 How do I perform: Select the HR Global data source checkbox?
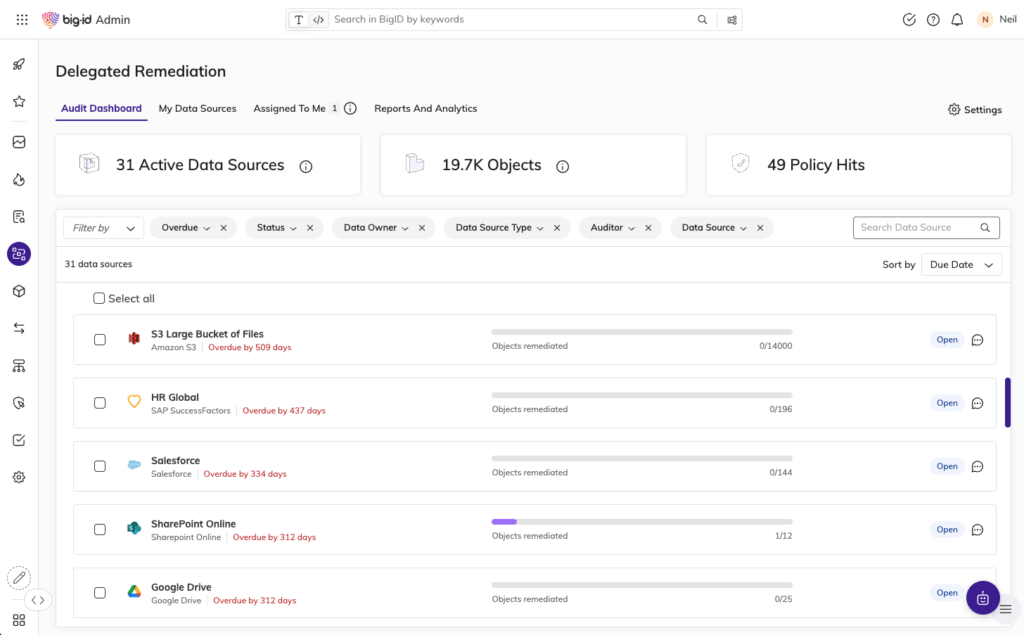[100, 403]
